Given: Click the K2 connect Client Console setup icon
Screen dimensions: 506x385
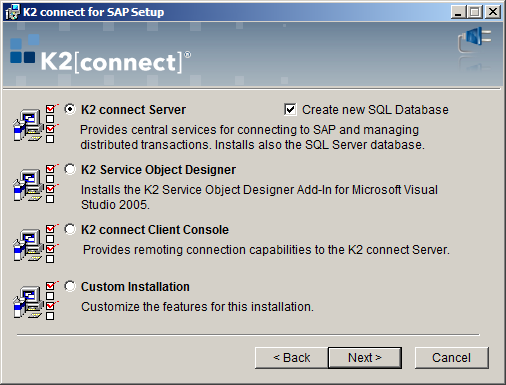Looking at the screenshot, I should click(35, 244).
